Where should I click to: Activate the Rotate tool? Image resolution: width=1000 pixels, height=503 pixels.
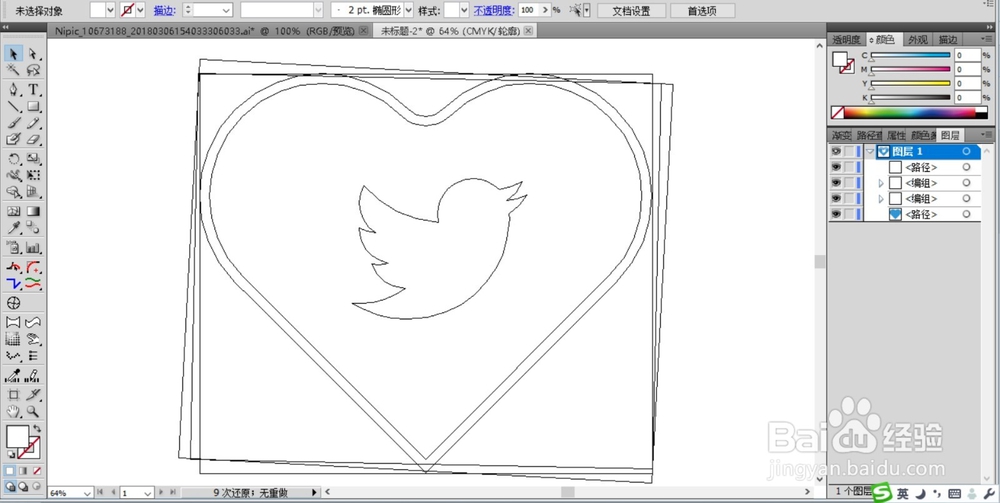pos(13,159)
